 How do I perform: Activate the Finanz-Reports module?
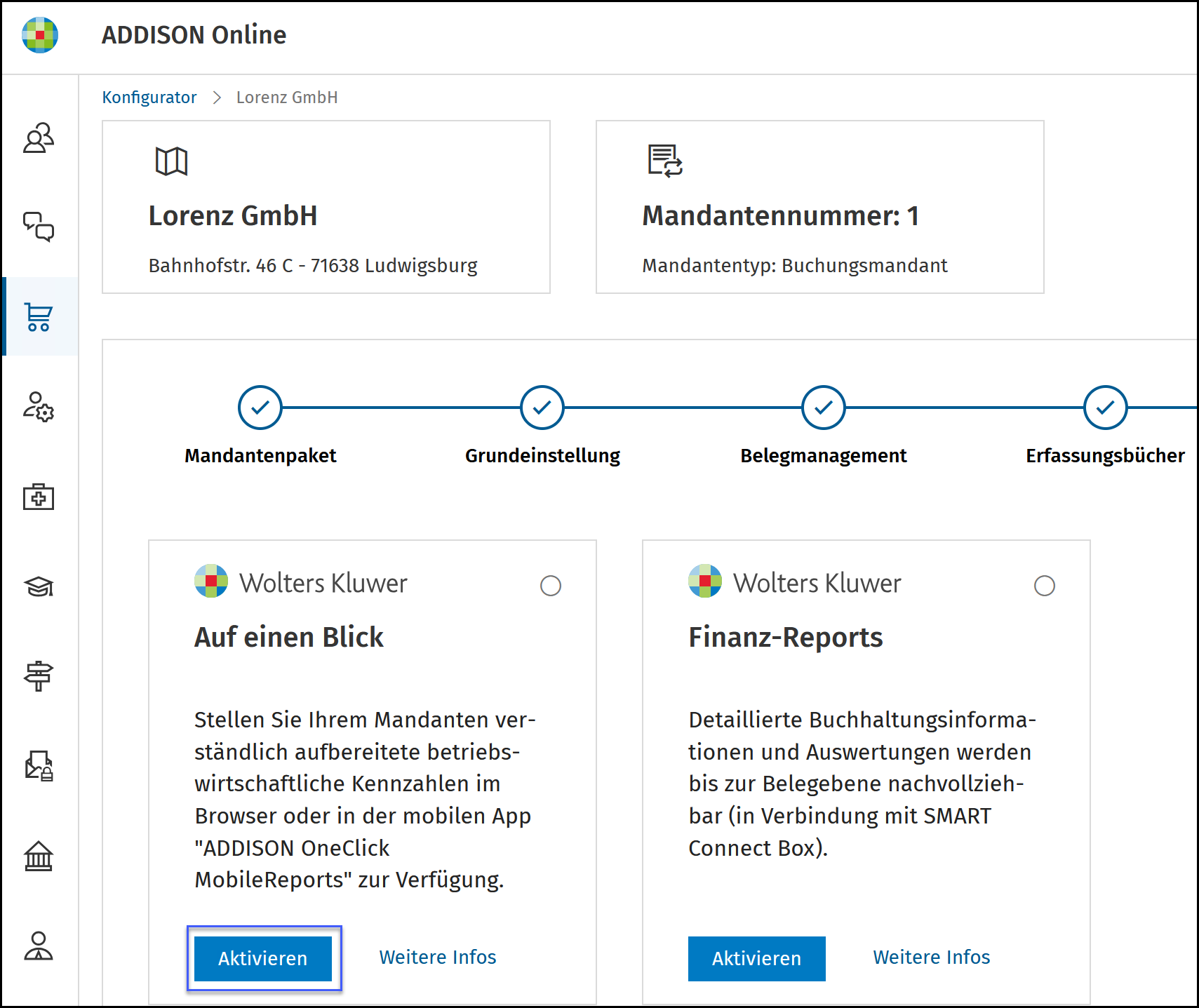[x=757, y=958]
